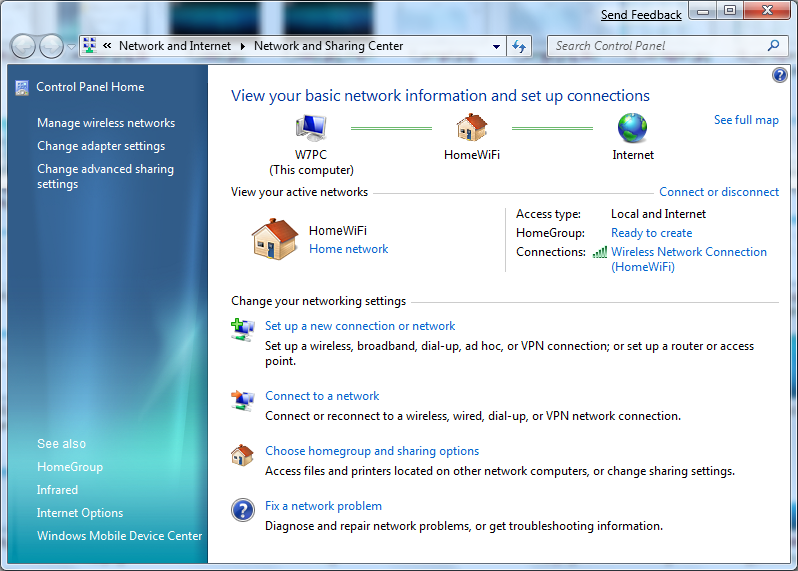Viewport: 798px width, 571px height.
Task: Click the homegroup house icon near sharing options
Action: (x=242, y=455)
